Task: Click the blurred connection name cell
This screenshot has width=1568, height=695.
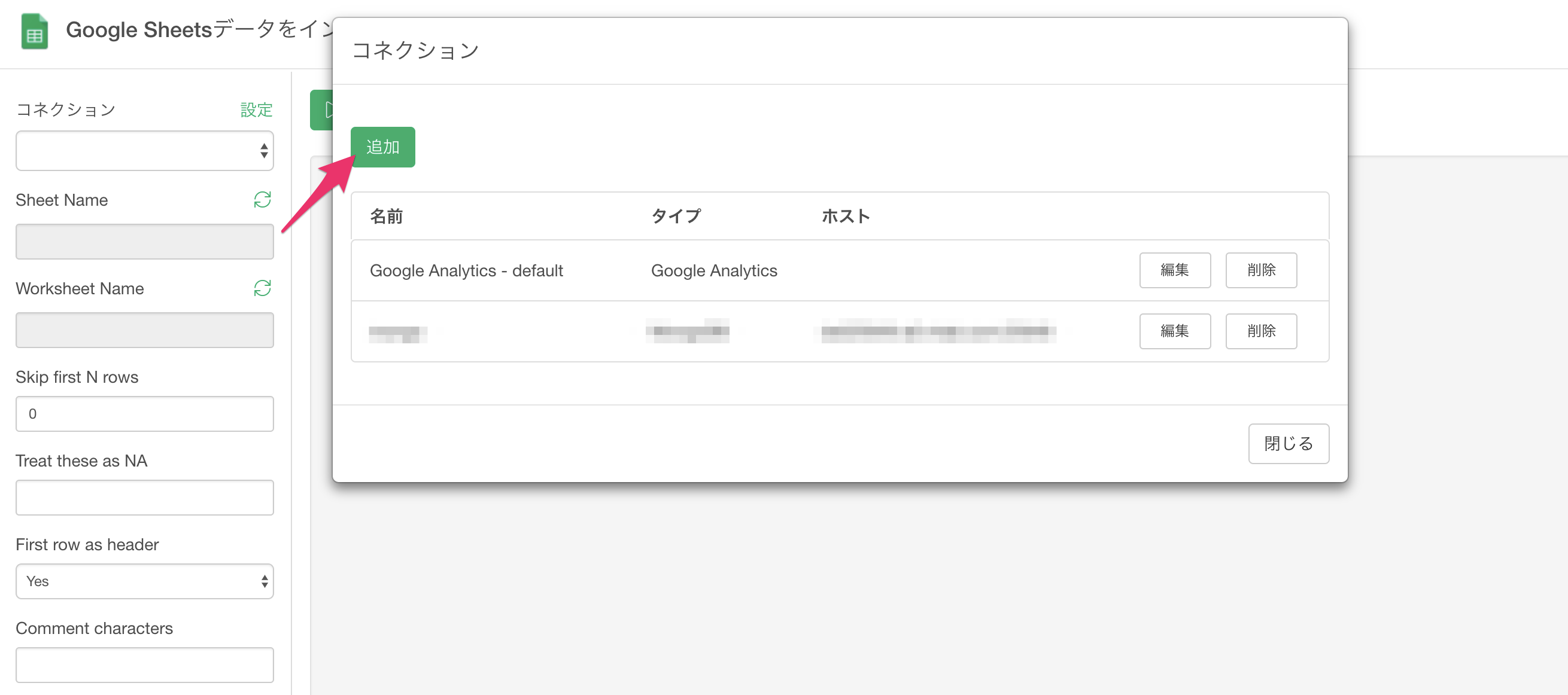Action: coord(398,333)
